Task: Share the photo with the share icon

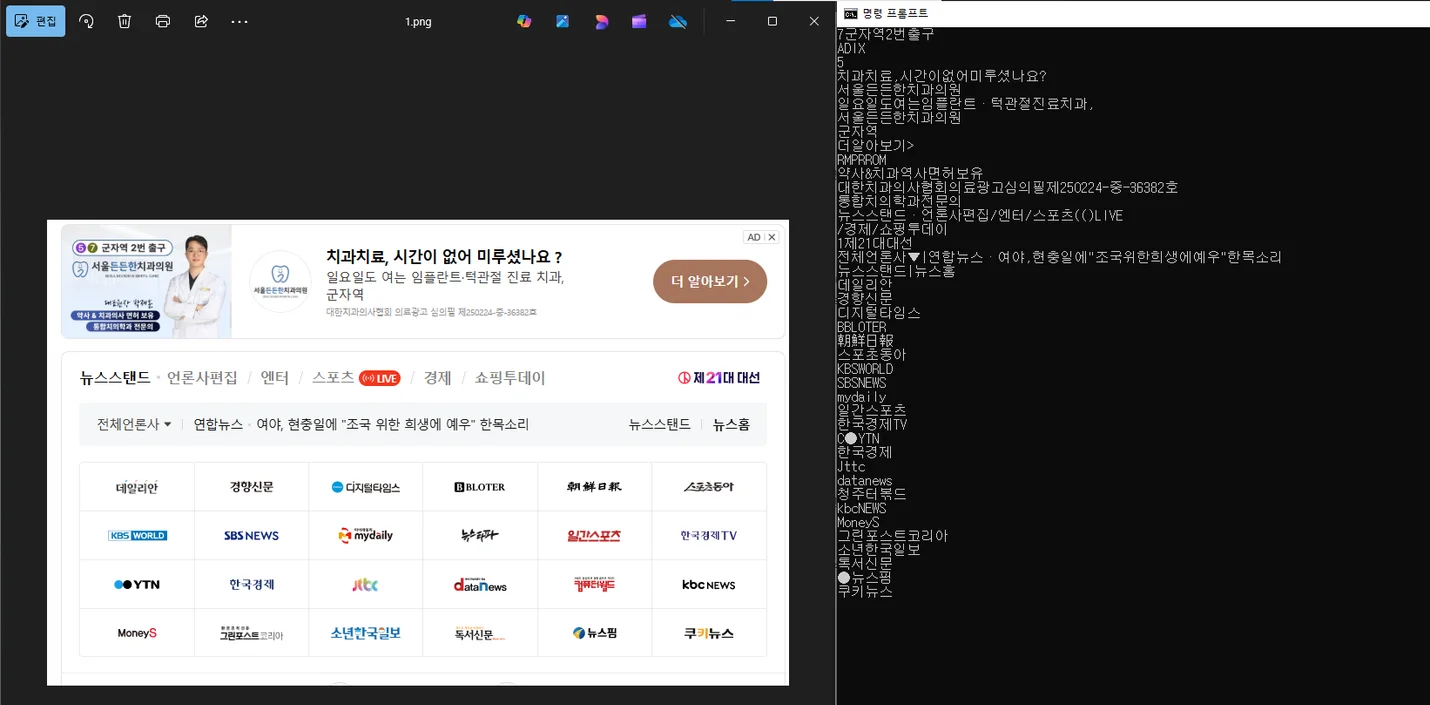Action: click(x=201, y=21)
